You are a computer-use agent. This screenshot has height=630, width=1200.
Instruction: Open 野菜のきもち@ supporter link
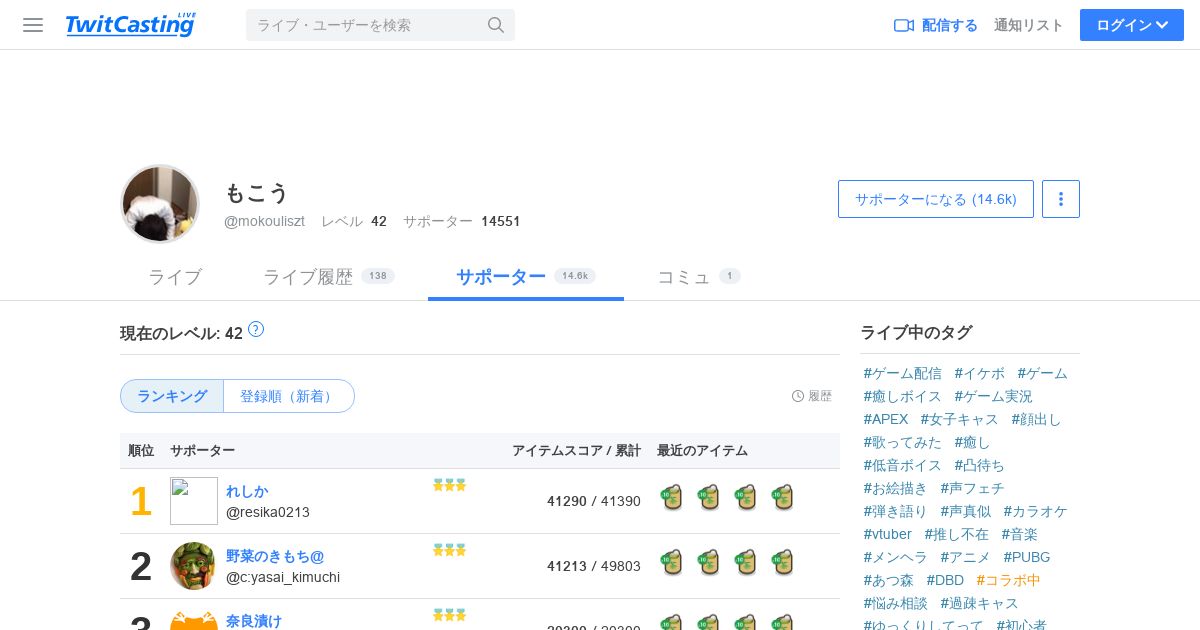pos(275,556)
